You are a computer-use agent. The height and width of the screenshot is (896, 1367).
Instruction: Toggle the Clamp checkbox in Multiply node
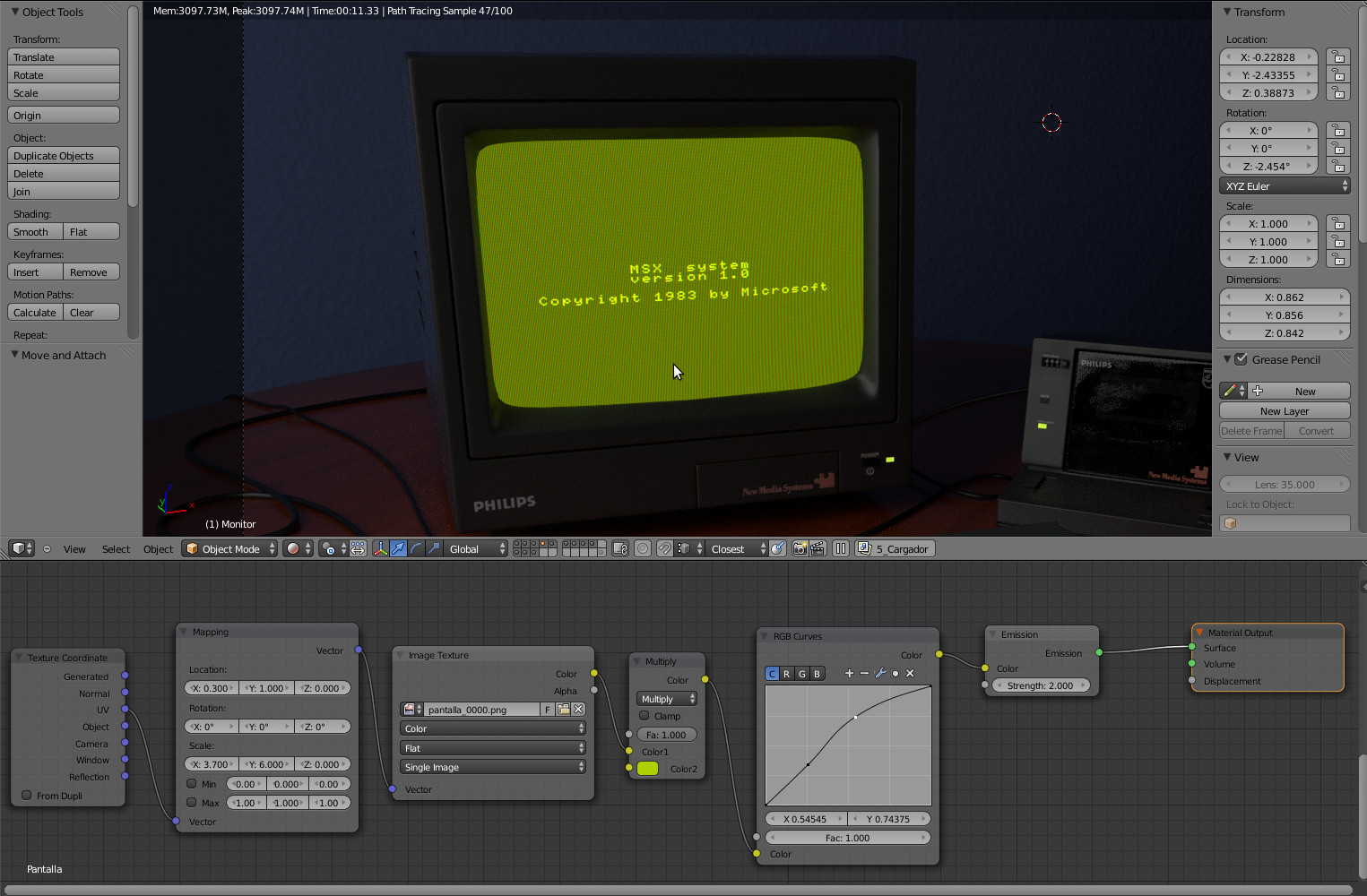(644, 716)
